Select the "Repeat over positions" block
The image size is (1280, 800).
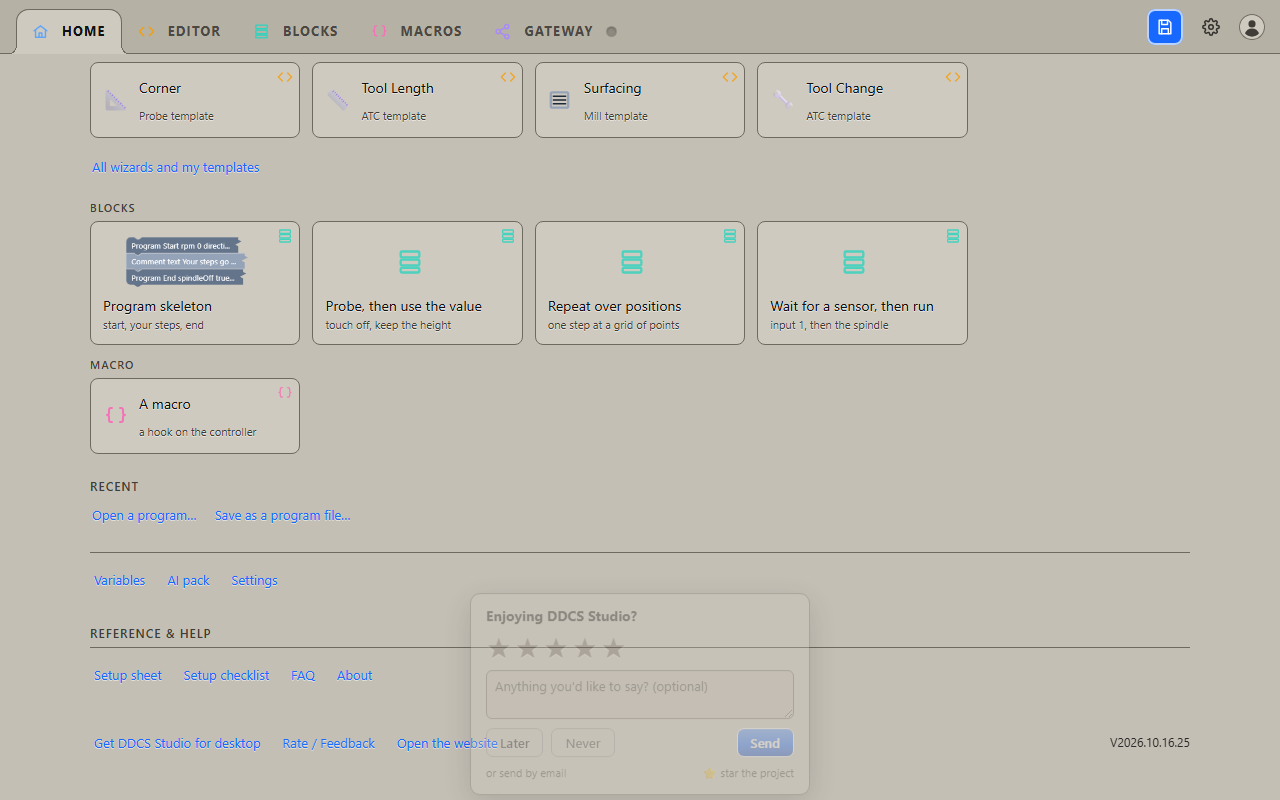coord(640,283)
